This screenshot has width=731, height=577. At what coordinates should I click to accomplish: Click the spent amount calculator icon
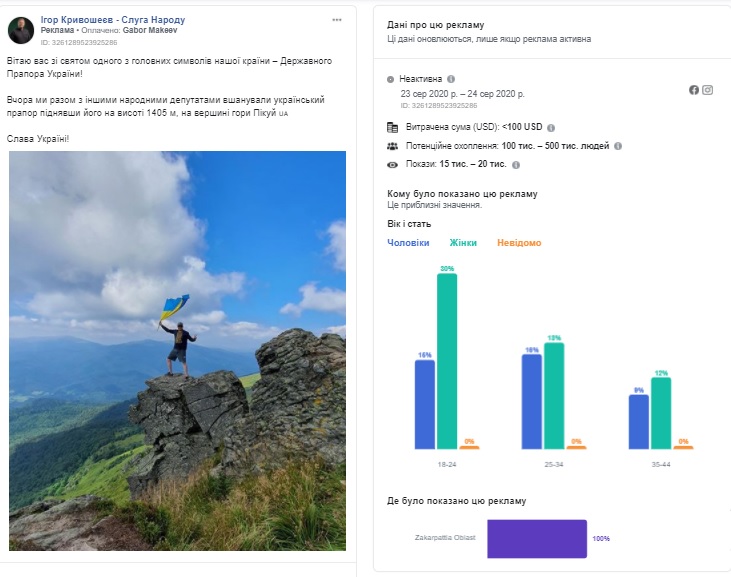coord(393,127)
